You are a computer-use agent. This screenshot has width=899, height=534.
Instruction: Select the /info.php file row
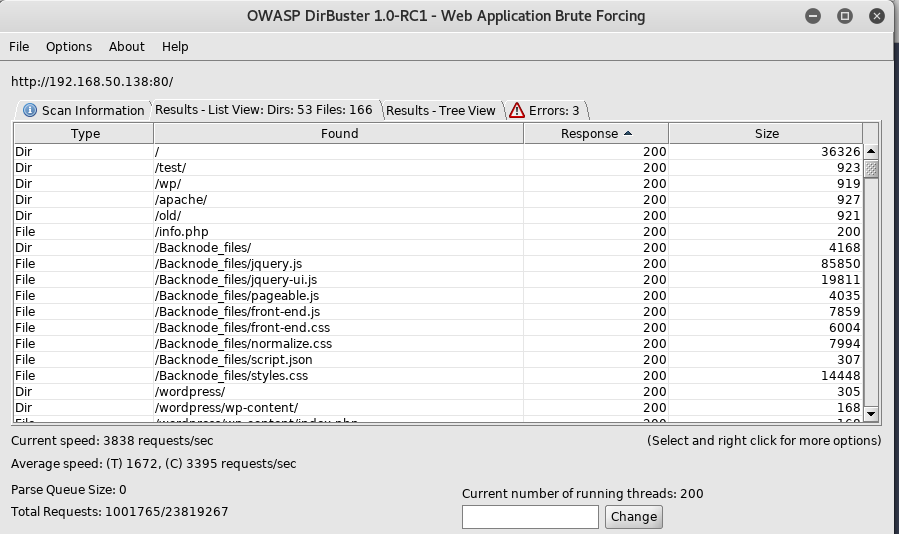438,232
